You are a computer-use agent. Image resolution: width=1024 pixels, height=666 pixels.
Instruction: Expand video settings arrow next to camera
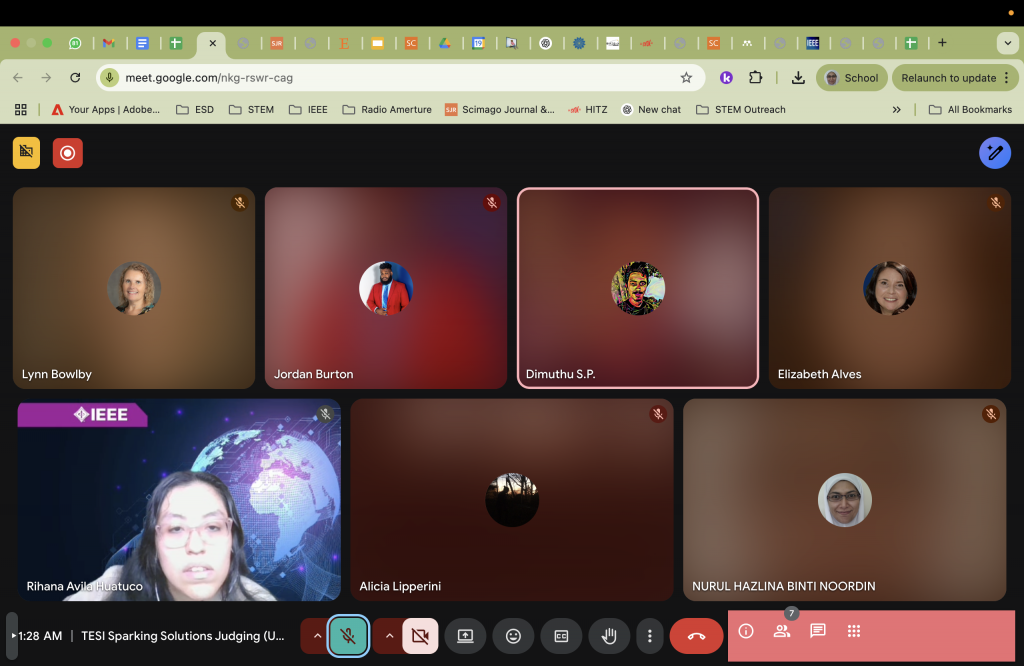coord(389,636)
